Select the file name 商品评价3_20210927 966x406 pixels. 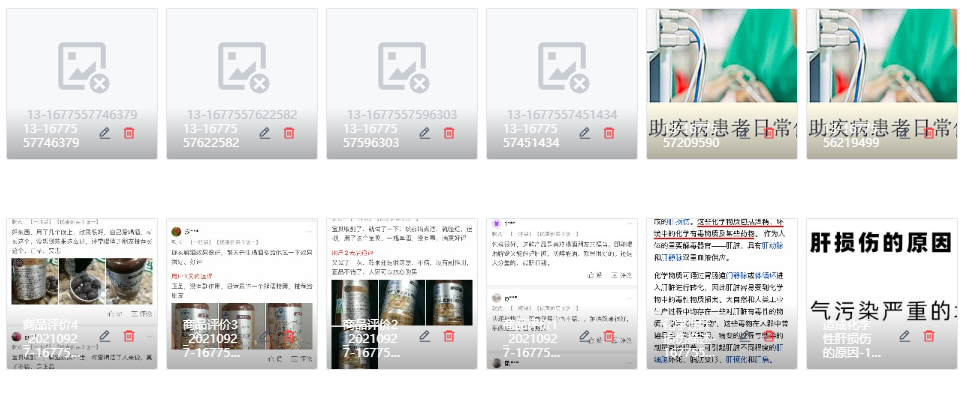[x=211, y=339]
